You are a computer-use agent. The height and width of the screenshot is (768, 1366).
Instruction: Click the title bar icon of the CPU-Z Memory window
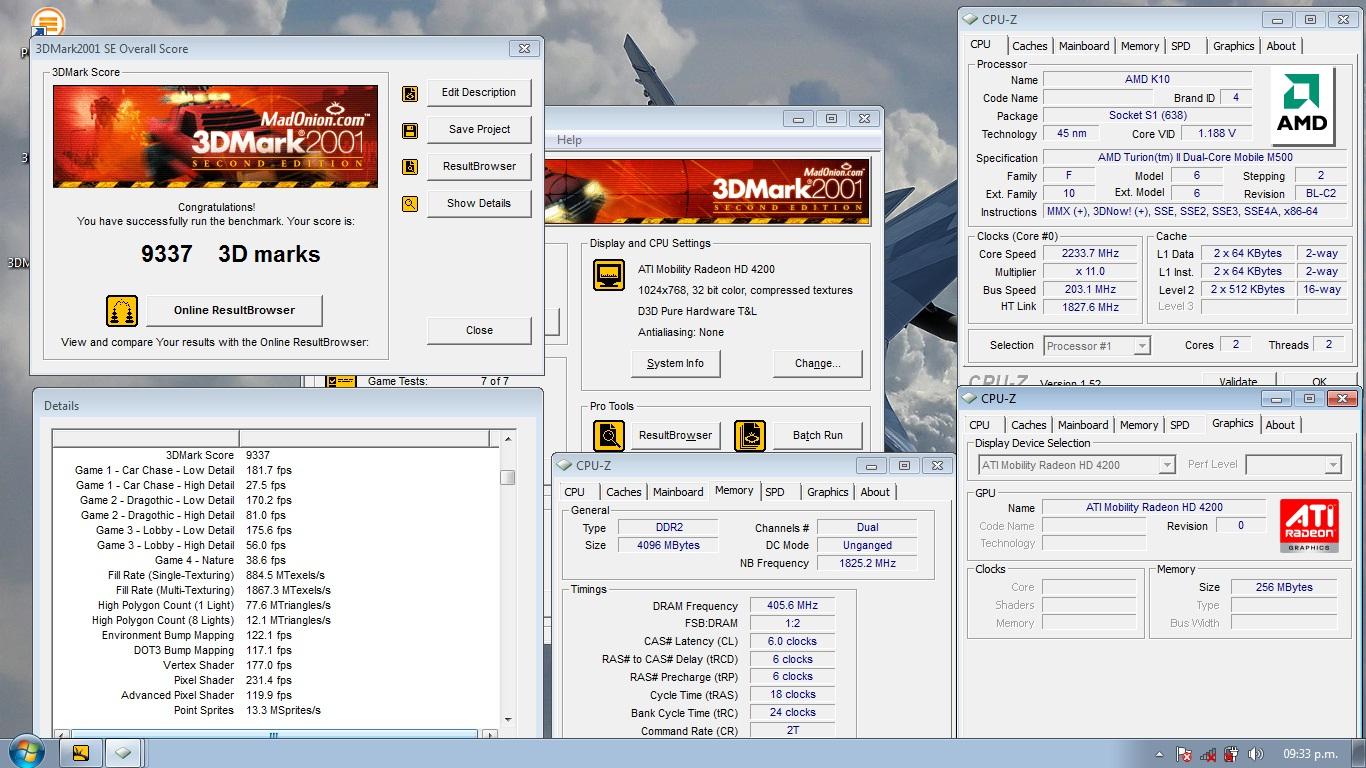tap(565, 466)
